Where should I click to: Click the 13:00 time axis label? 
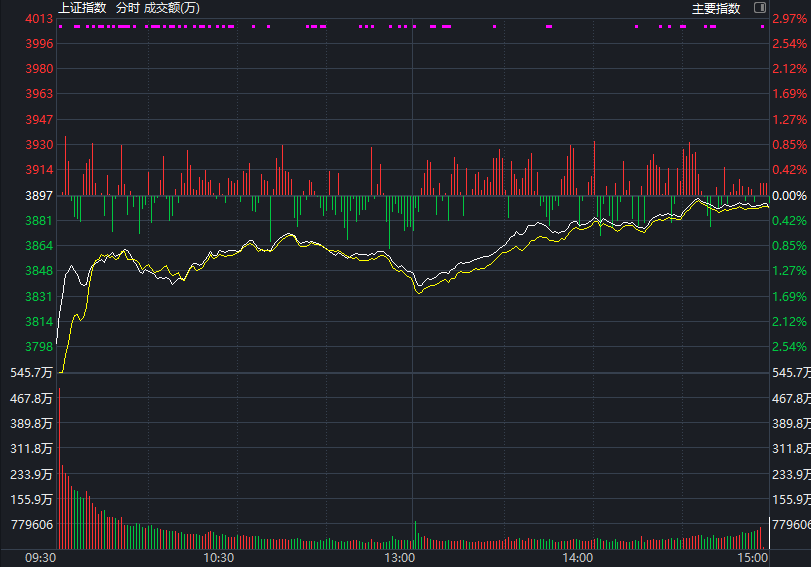point(399,557)
